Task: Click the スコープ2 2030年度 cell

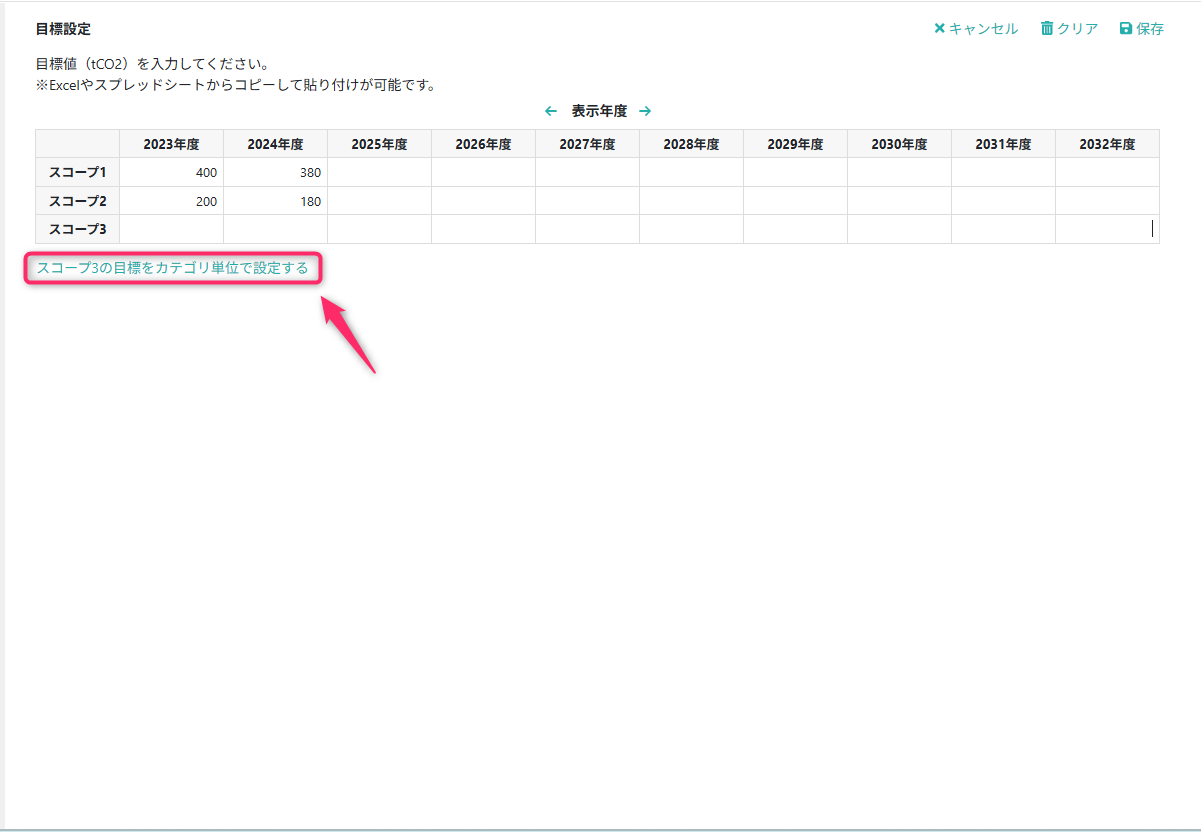Action: (x=899, y=201)
